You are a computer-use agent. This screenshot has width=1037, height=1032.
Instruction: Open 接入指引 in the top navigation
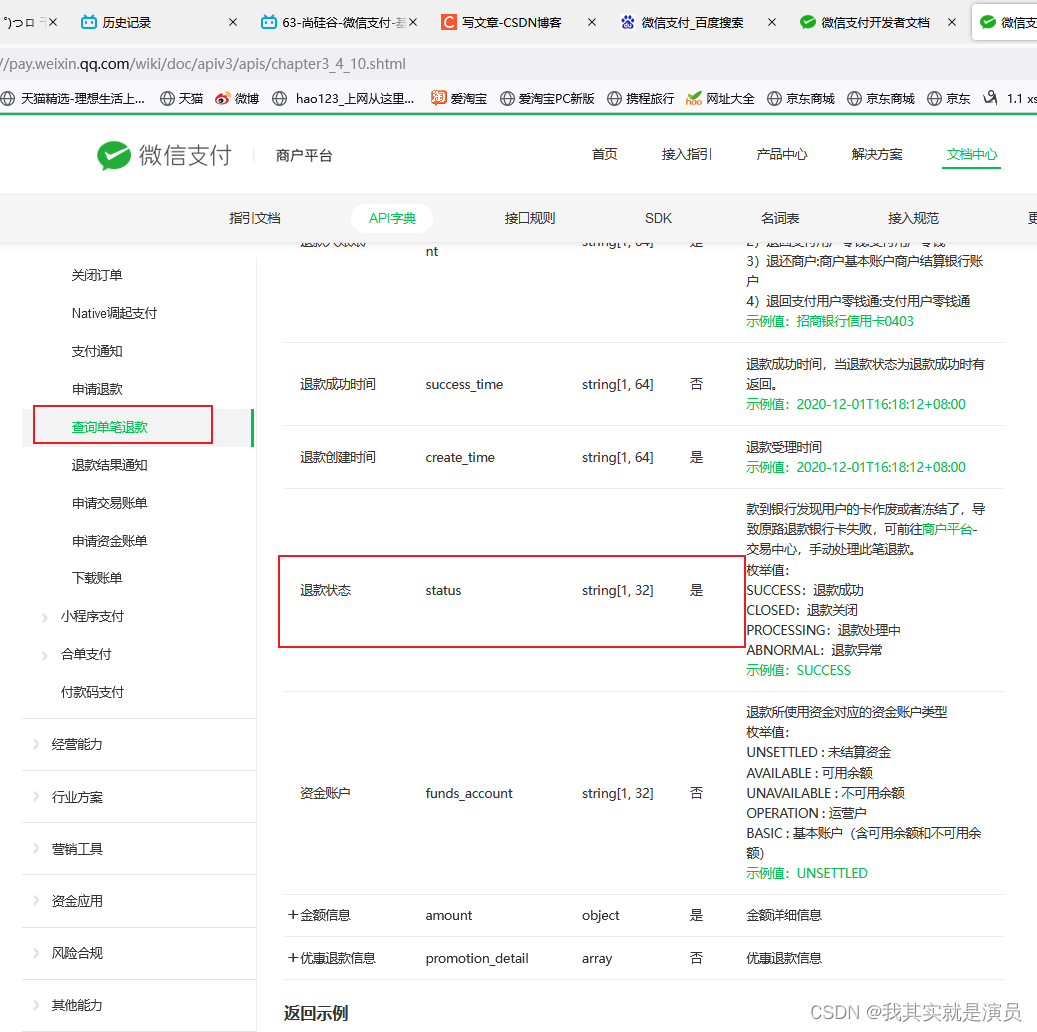pos(686,154)
